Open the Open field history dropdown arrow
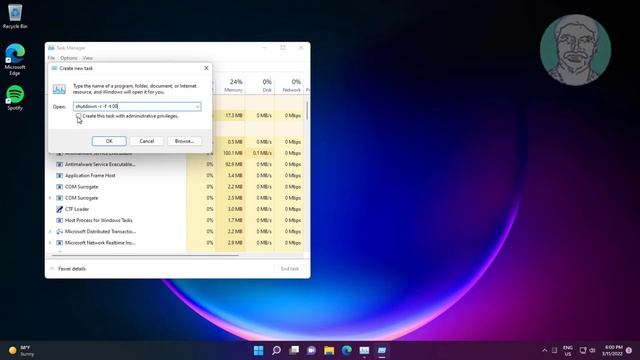 [197, 107]
